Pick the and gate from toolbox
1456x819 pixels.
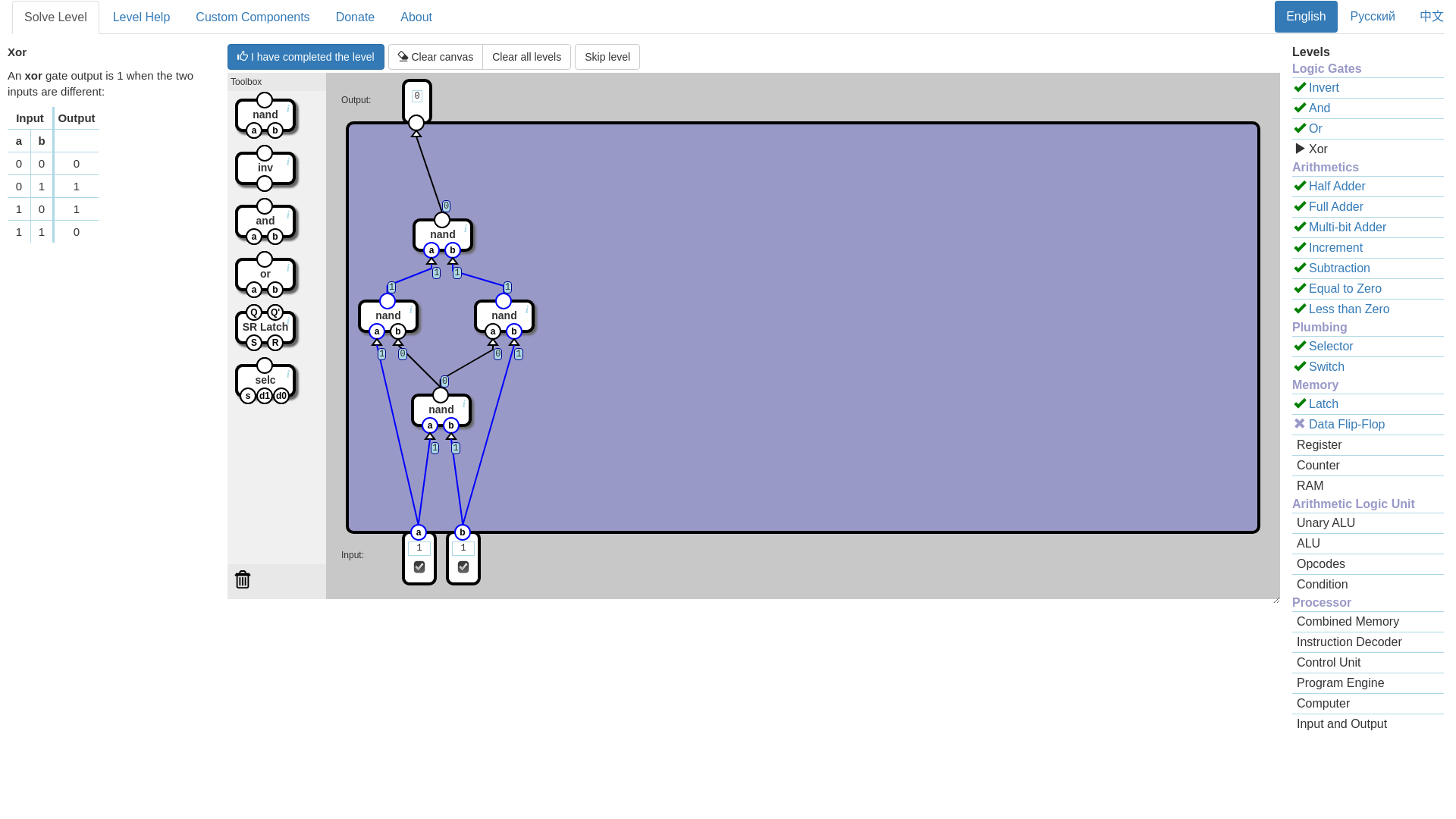click(265, 221)
